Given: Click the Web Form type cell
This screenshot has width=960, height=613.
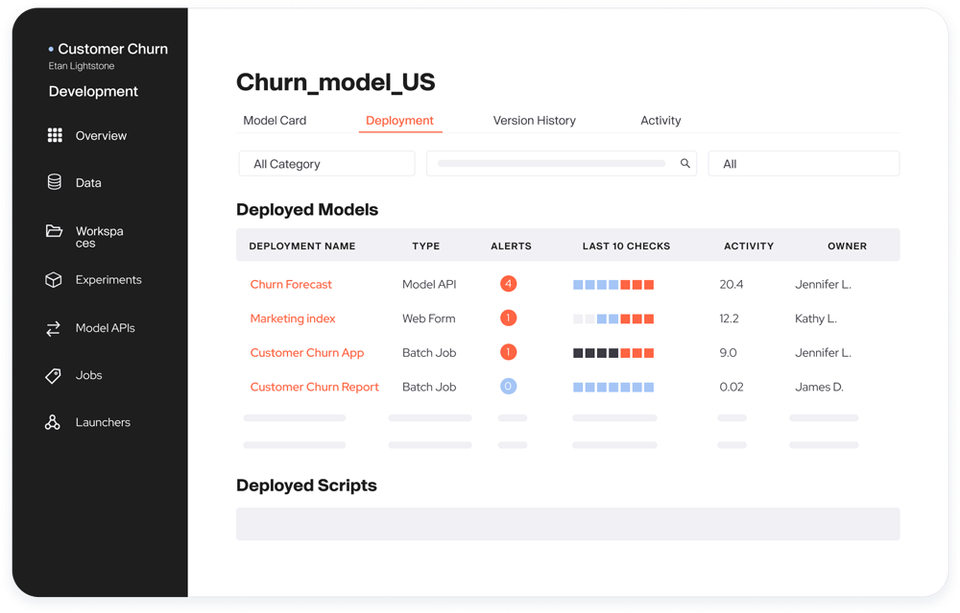Looking at the screenshot, I should pos(429,318).
